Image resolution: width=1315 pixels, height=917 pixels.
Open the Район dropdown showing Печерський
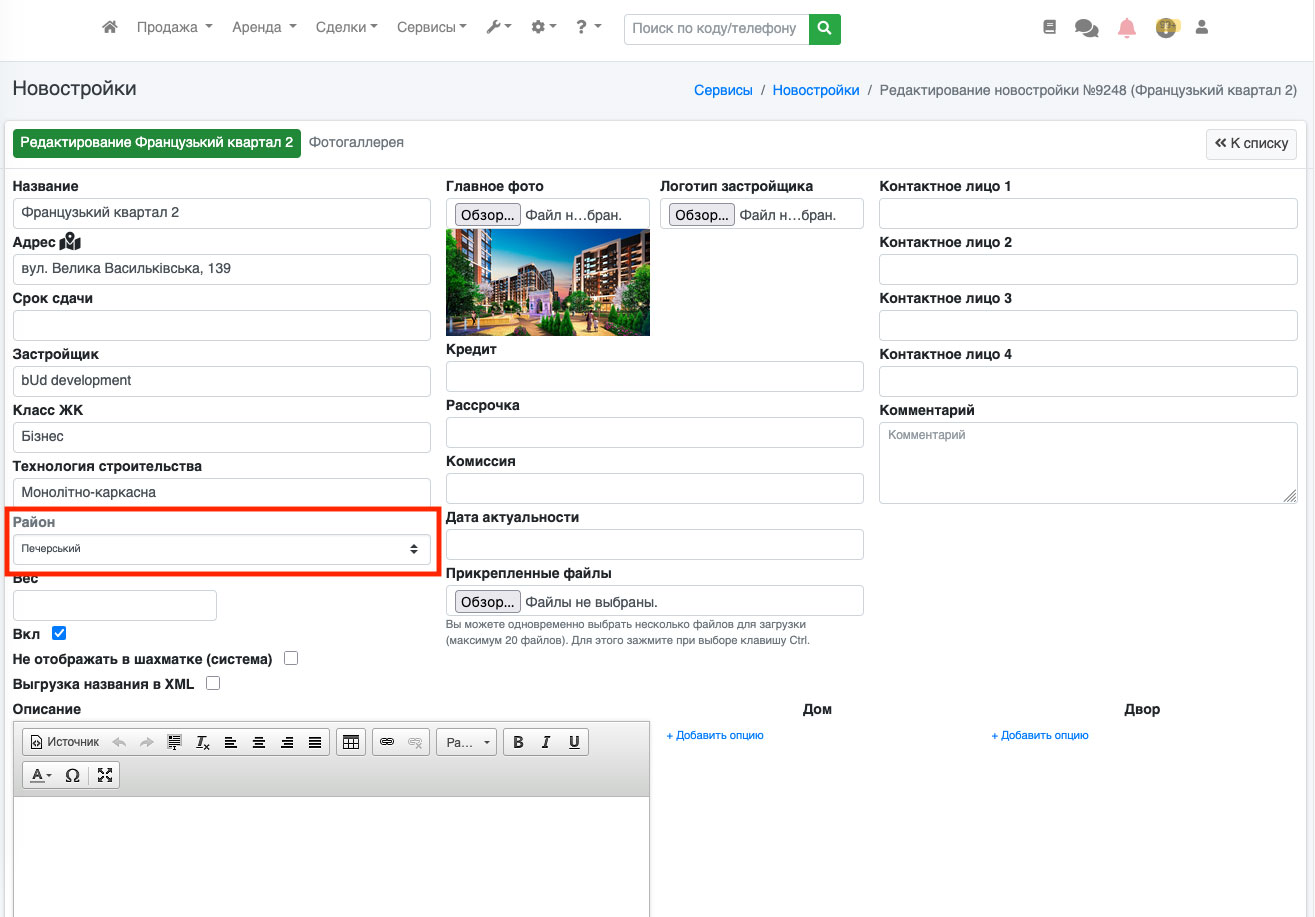click(x=221, y=549)
